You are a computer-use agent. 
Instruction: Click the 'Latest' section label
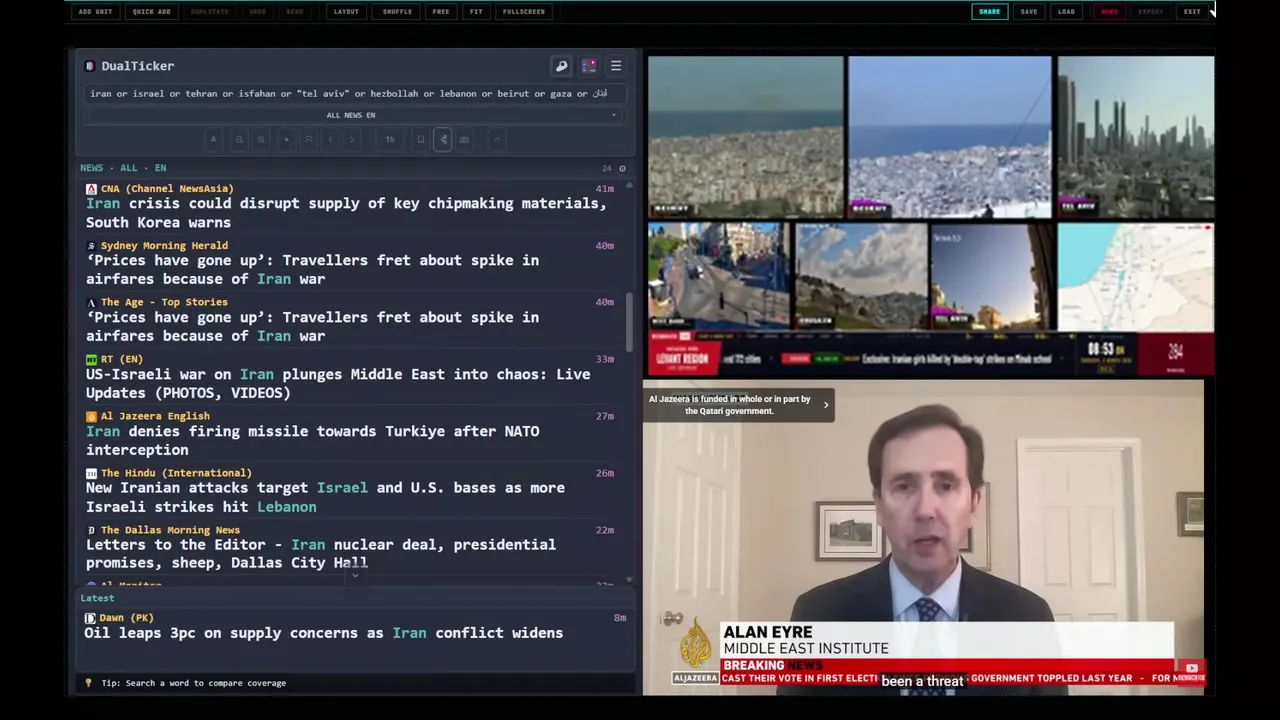point(97,598)
